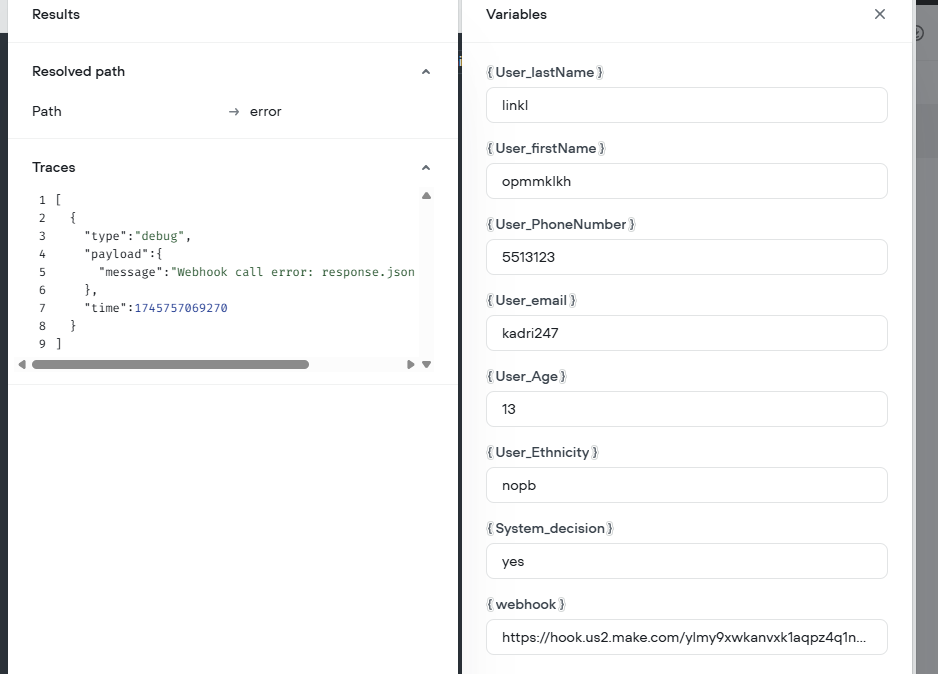This screenshot has height=674, width=938.
Task: Edit the User_email field
Action: pyautogui.click(x=687, y=333)
